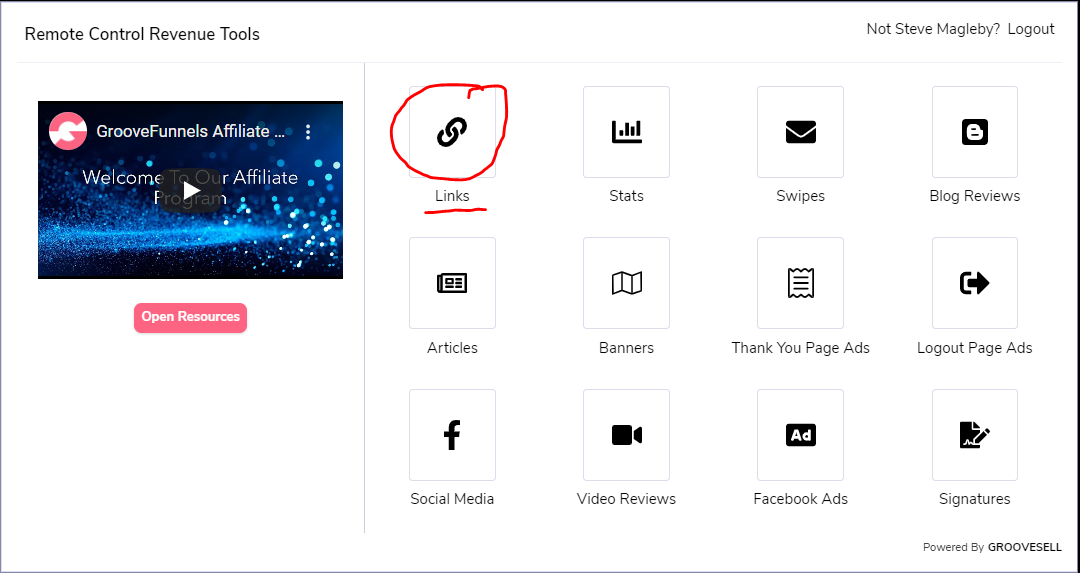1080x573 pixels.
Task: Open the Facebook Ads 'Ad' icon
Action: [x=800, y=435]
